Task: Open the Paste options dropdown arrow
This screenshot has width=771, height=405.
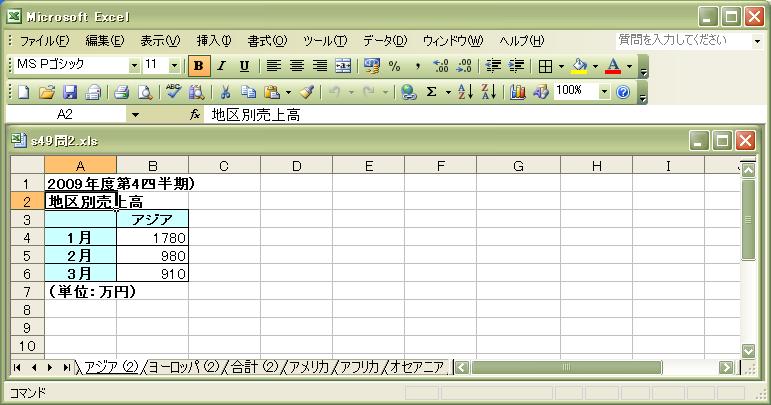Action: coord(288,92)
